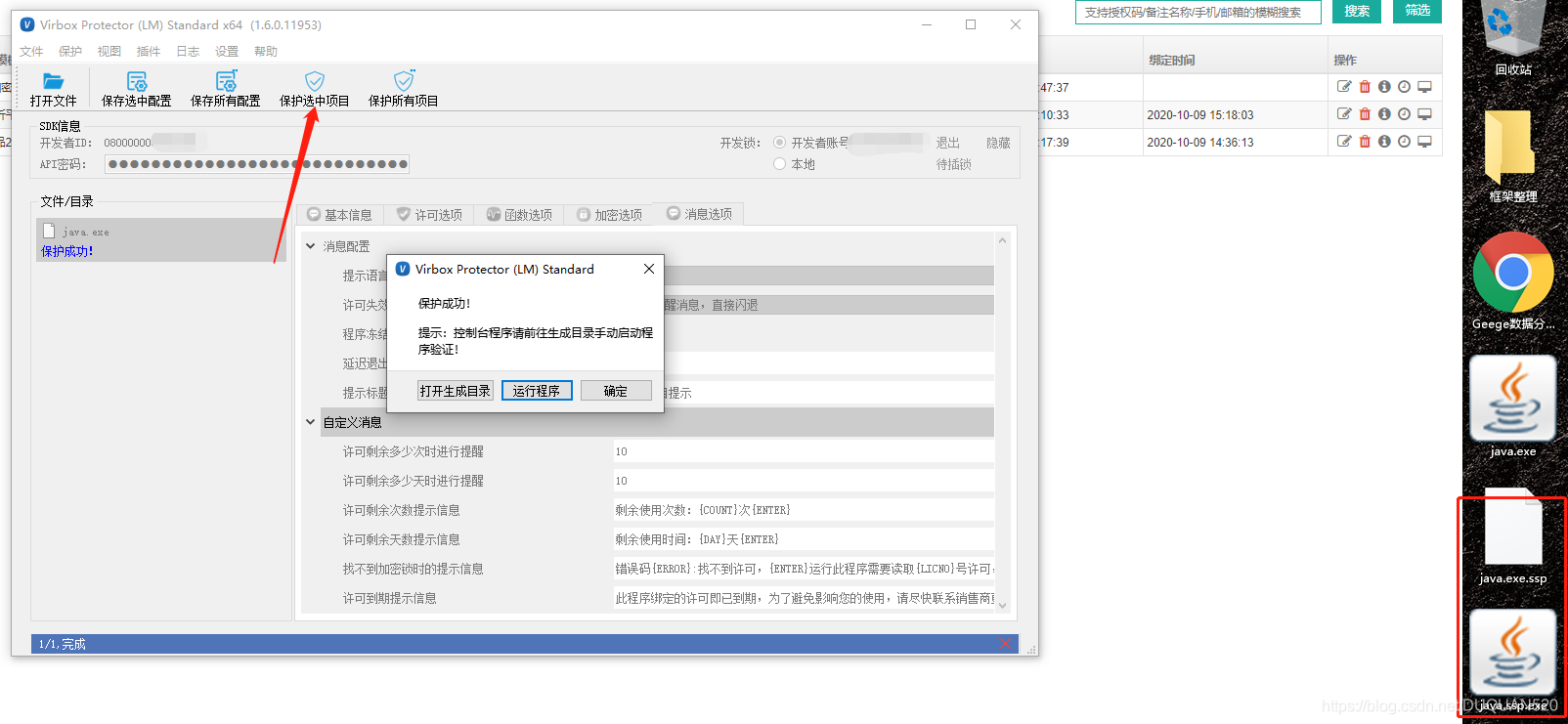Viewport: 1568px width, 724px height.
Task: Select the java.exe.ssp file on desktop
Action: [1512, 537]
